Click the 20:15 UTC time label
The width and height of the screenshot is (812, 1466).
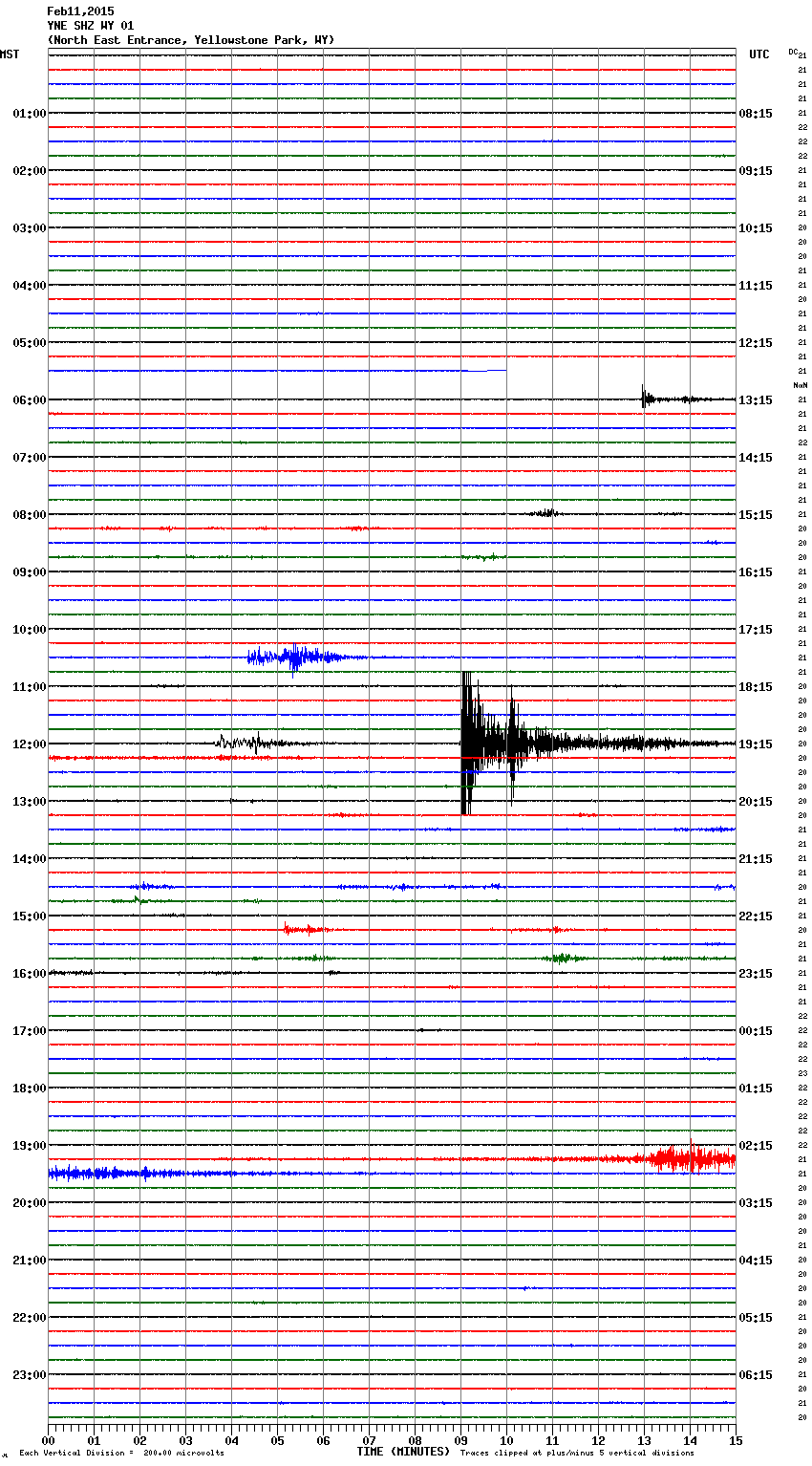(x=756, y=802)
